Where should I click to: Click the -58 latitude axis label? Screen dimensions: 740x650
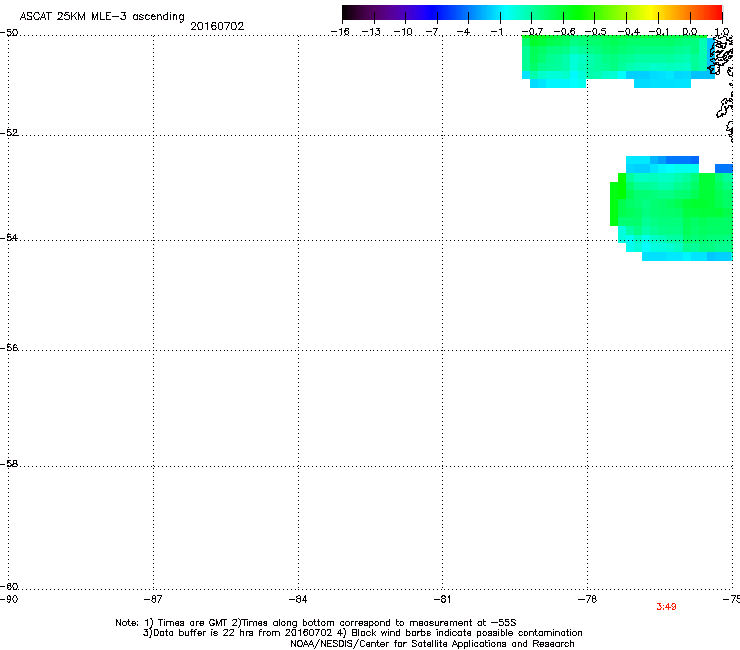9,464
